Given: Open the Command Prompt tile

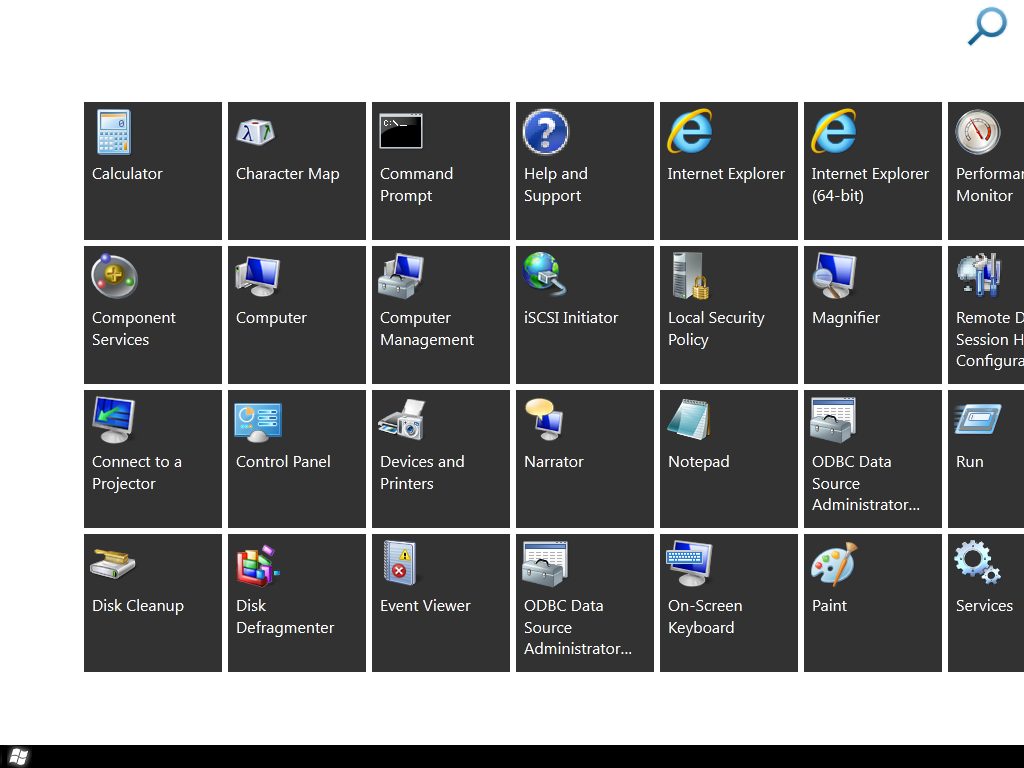Looking at the screenshot, I should pos(441,171).
